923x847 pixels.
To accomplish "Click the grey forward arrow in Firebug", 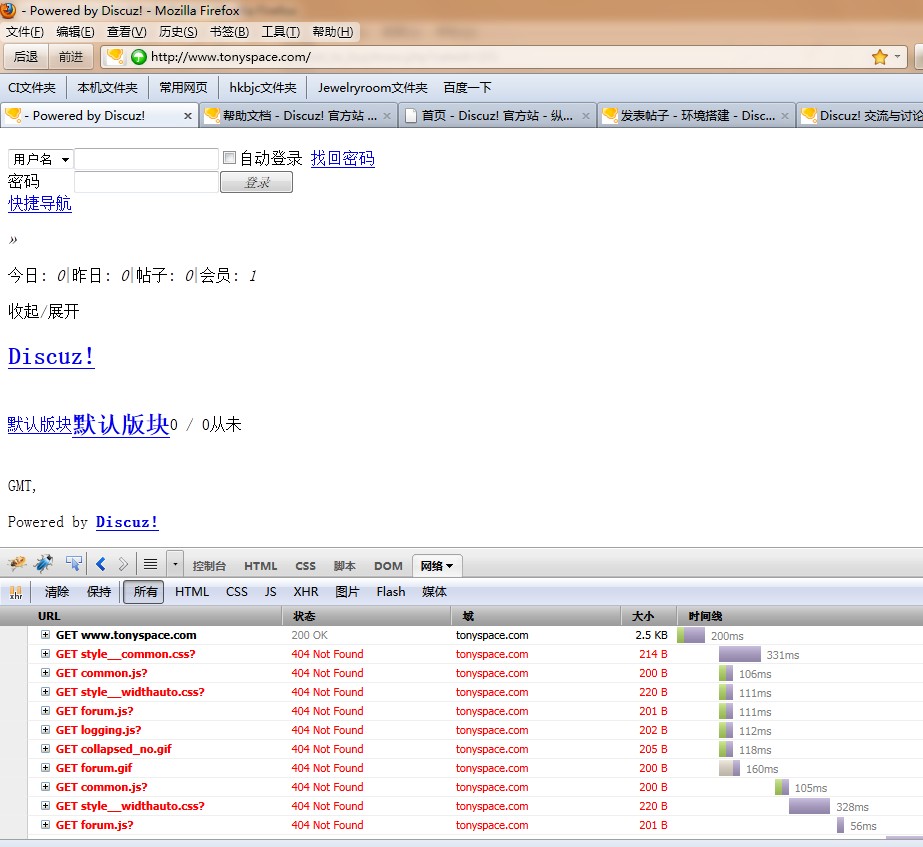I will (x=123, y=564).
